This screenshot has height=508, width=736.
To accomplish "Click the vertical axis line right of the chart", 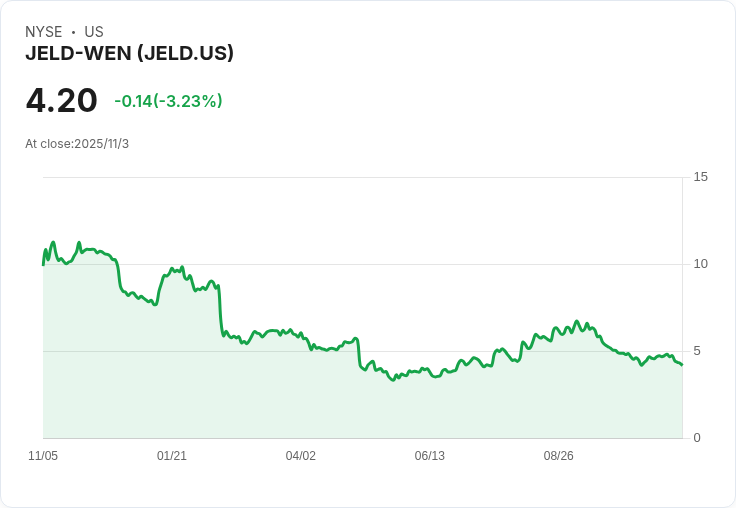I will 683,300.
